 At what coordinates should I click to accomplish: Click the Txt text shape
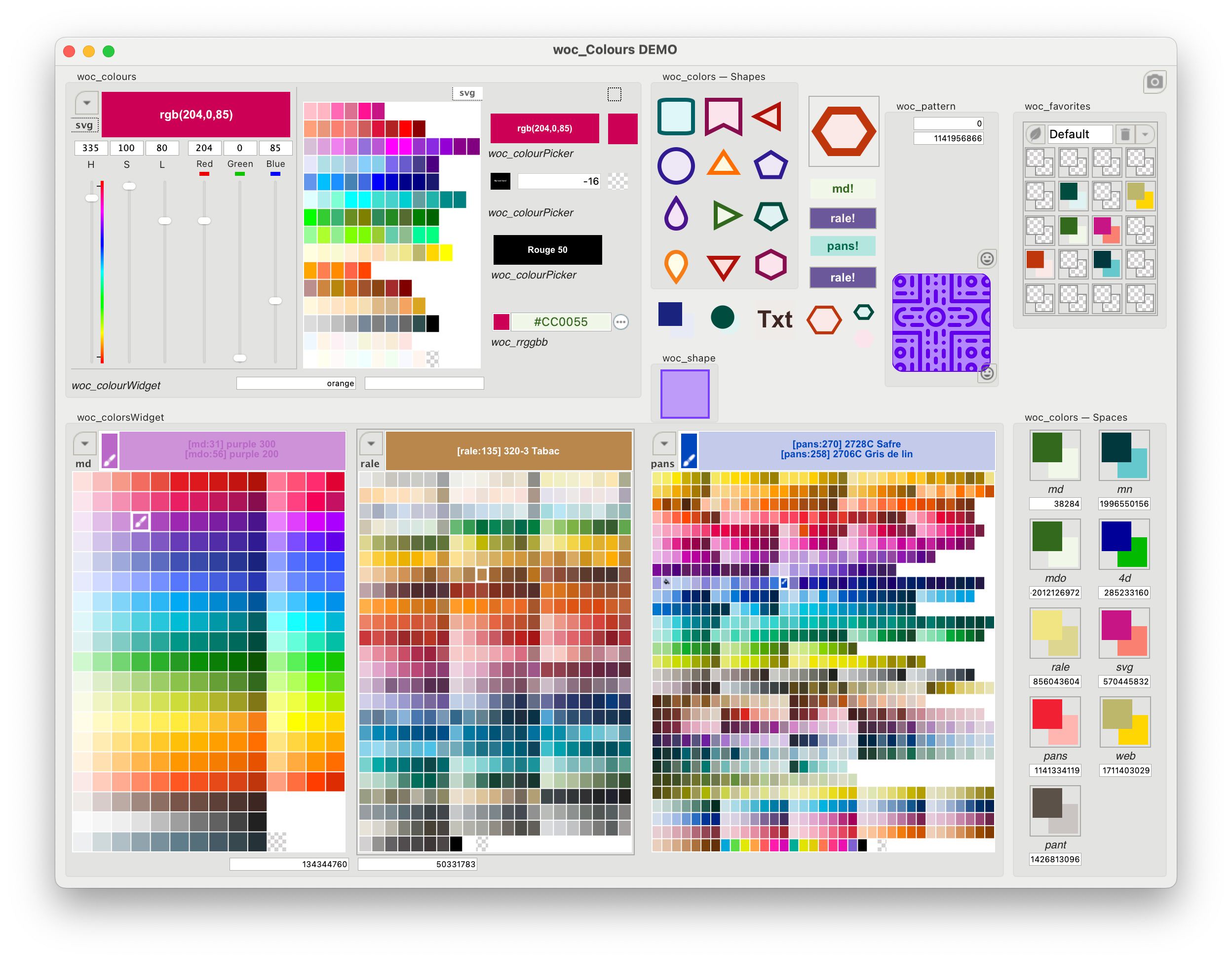point(774,320)
